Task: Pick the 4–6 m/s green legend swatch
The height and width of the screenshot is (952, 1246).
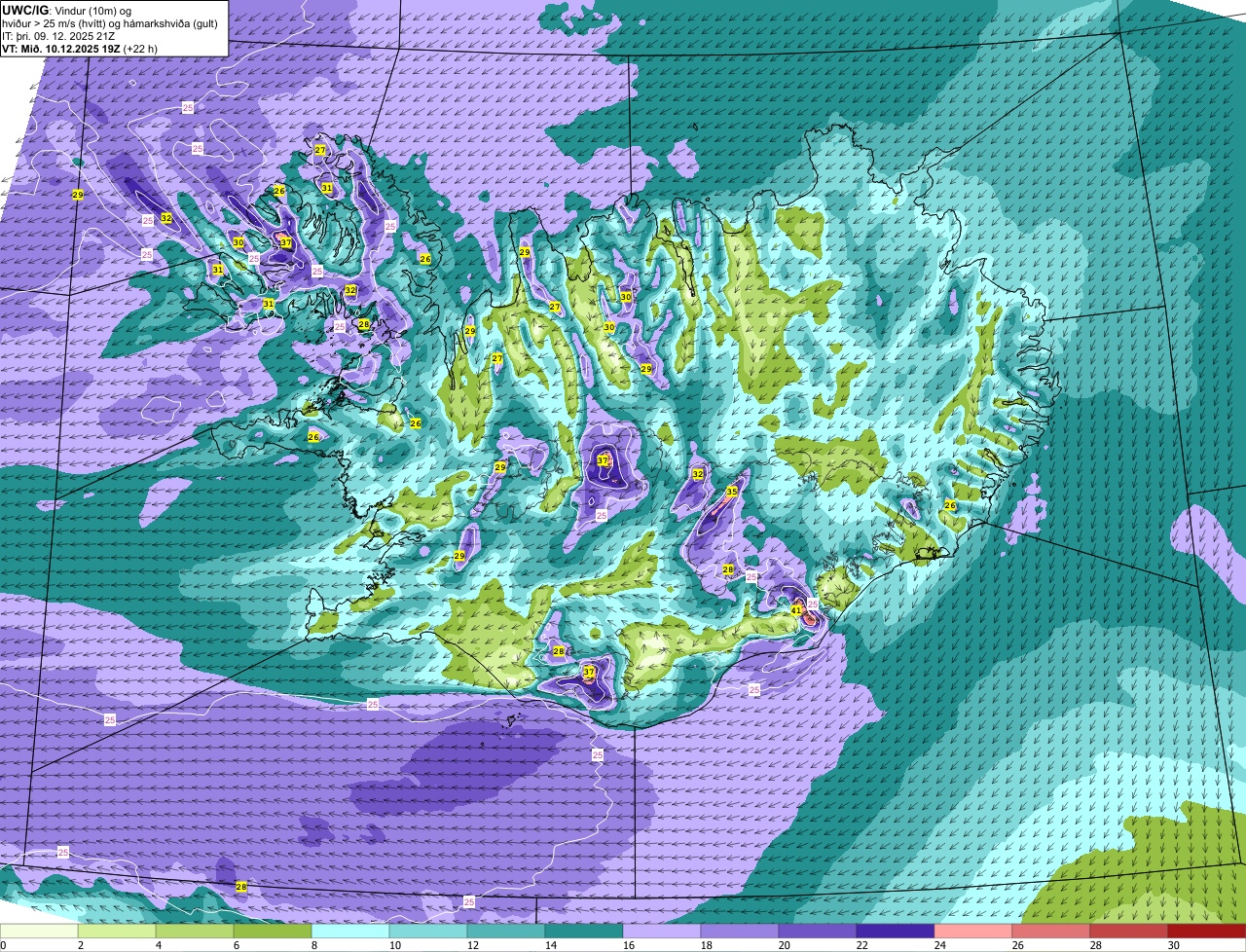Action: pos(196,932)
